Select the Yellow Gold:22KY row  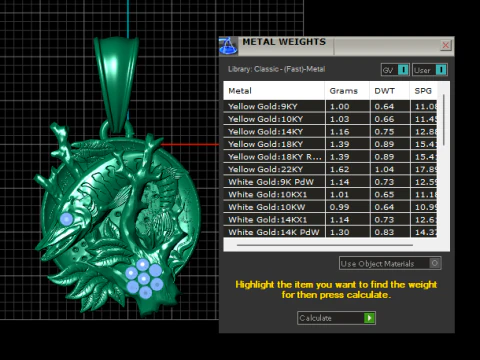tap(330, 169)
